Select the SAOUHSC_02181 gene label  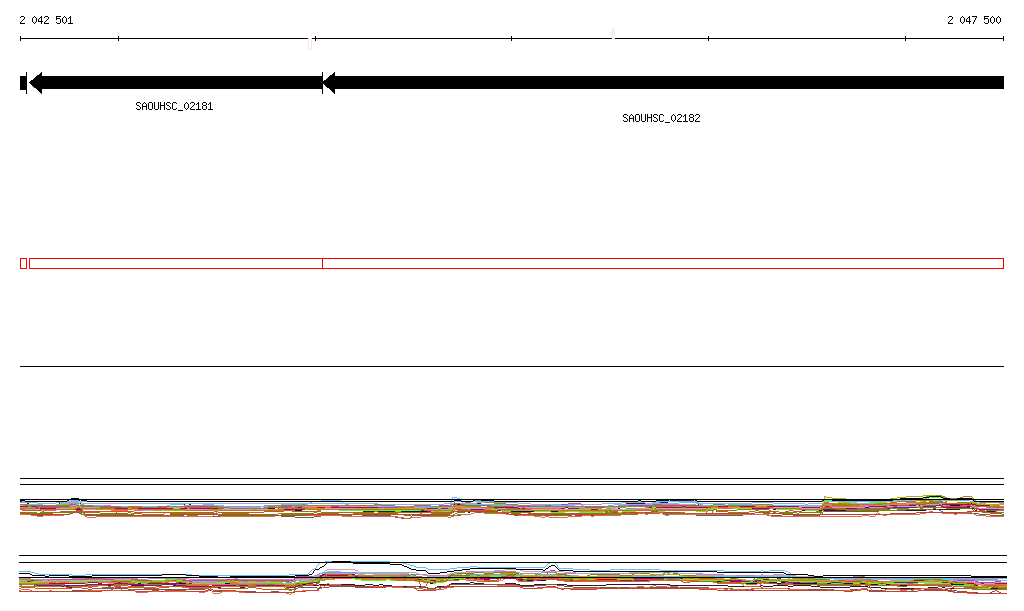point(174,106)
